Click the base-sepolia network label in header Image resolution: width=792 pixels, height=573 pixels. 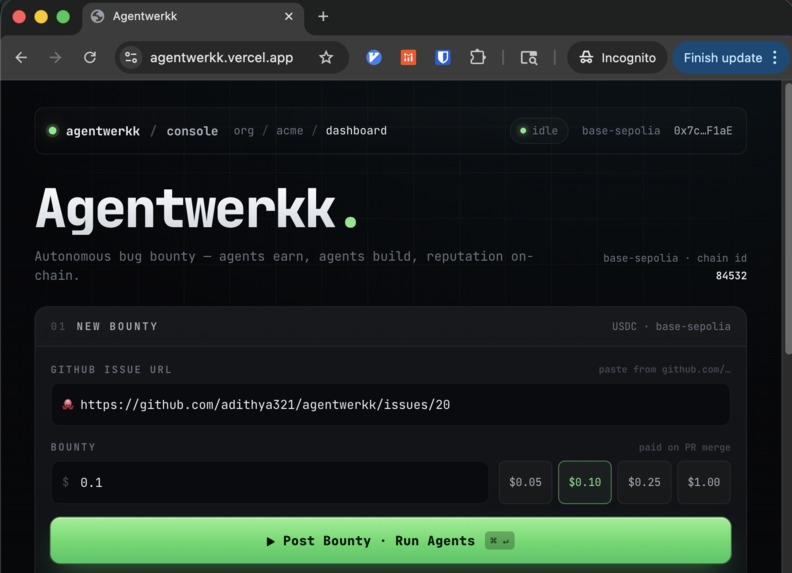coord(621,131)
